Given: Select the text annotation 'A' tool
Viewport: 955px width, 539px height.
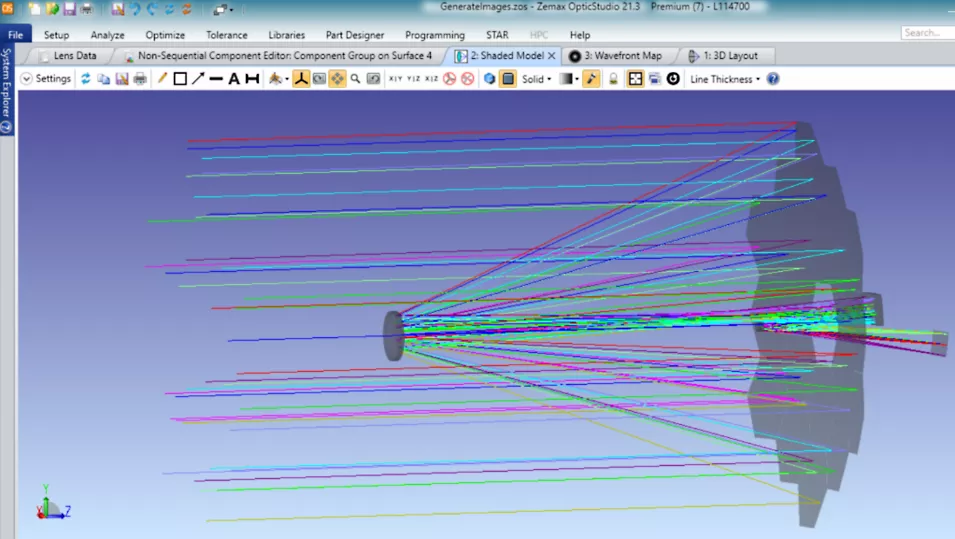Looking at the screenshot, I should pos(234,79).
